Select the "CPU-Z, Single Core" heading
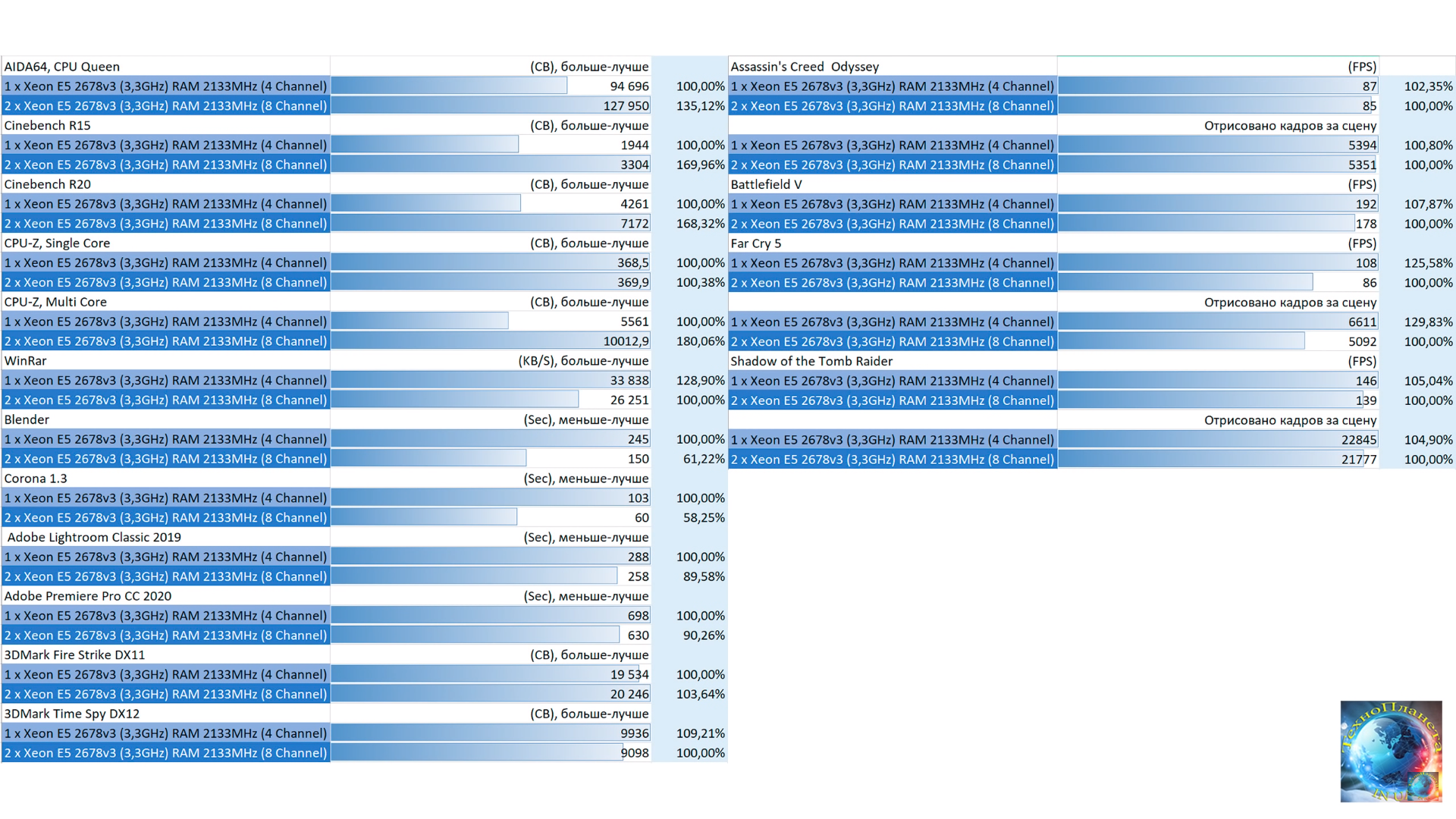 coord(57,243)
